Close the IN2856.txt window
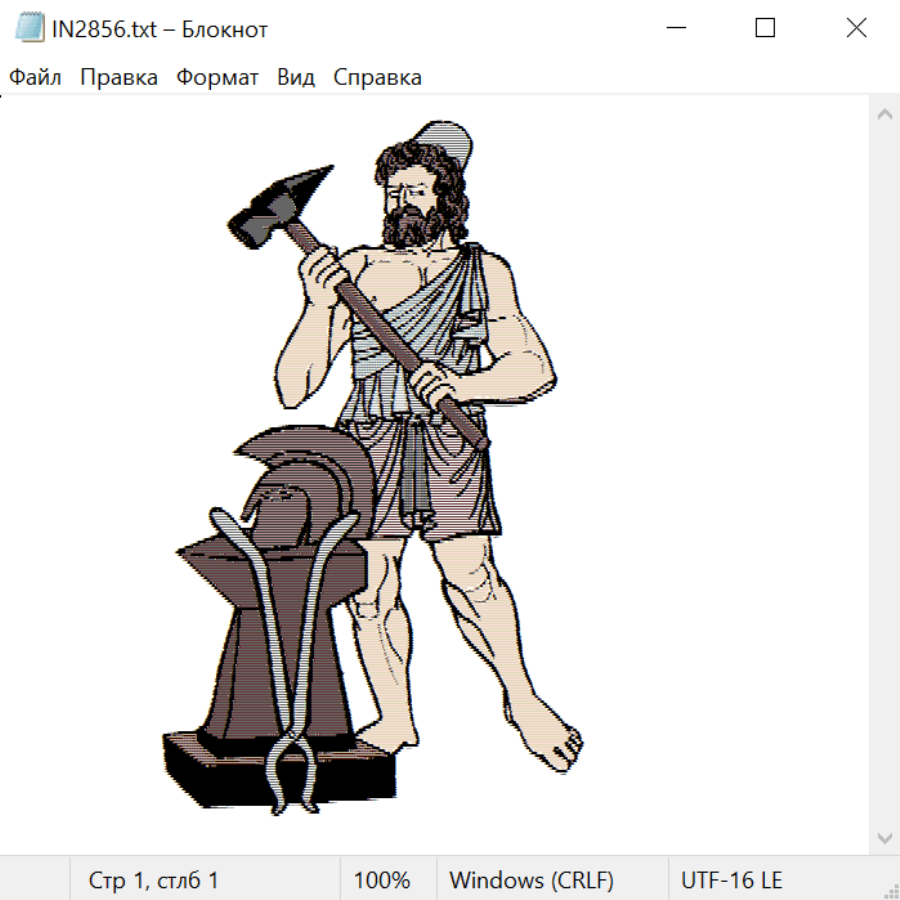The width and height of the screenshot is (900, 900). coord(856,29)
